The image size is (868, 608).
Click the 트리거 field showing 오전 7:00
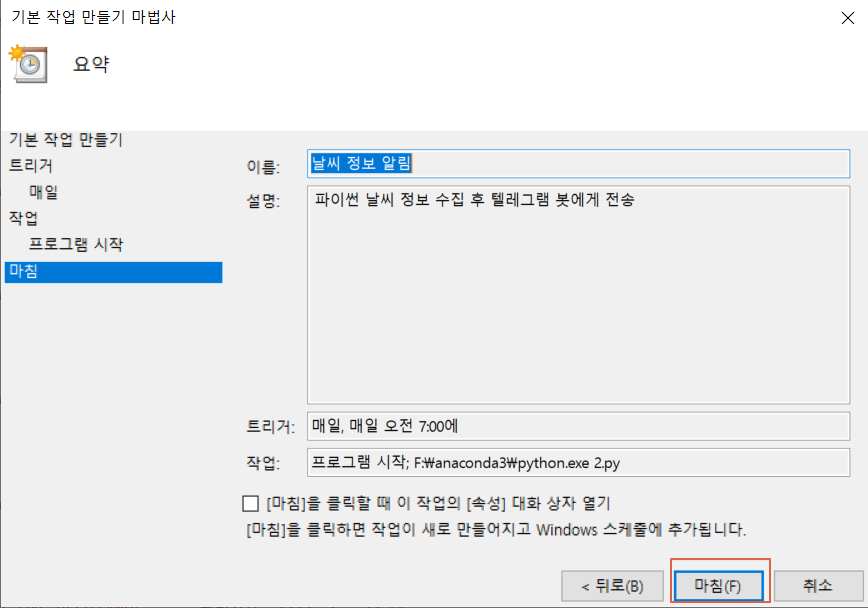pyautogui.click(x=578, y=426)
